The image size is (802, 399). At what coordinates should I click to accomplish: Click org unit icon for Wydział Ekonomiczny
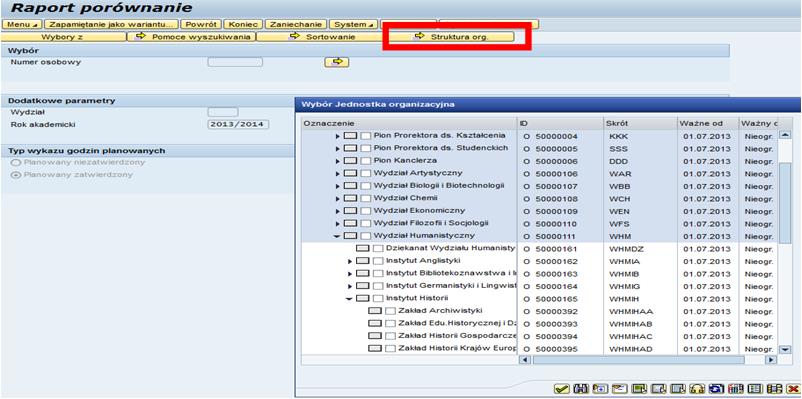(x=350, y=211)
